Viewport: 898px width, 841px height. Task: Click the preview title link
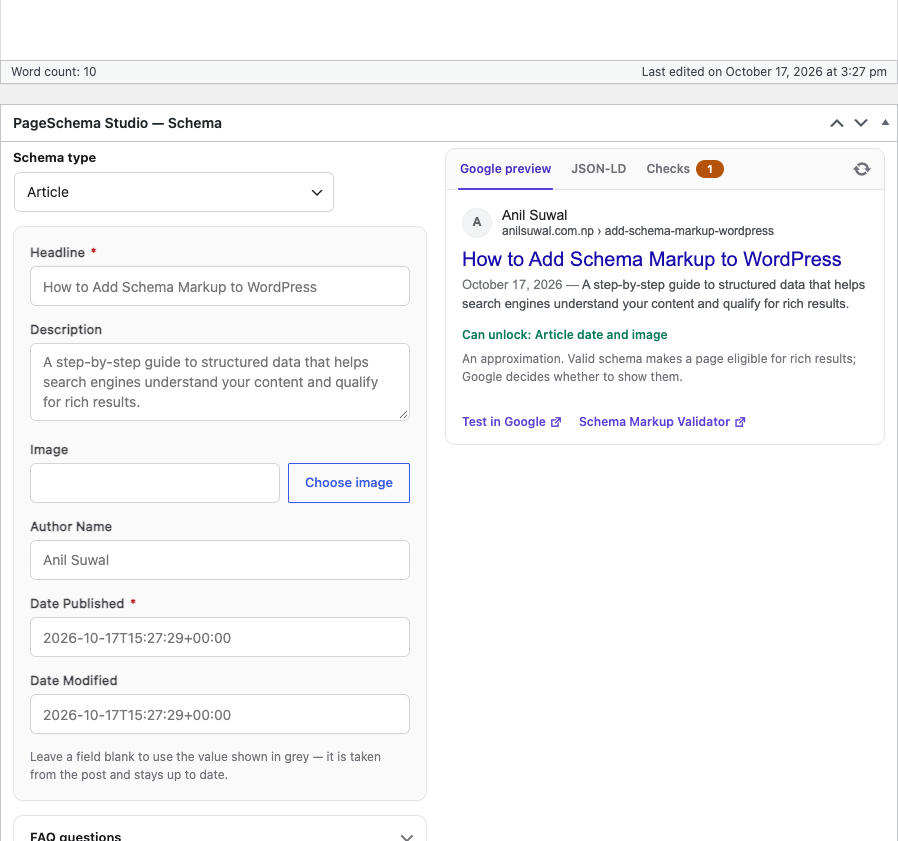pyautogui.click(x=652, y=259)
